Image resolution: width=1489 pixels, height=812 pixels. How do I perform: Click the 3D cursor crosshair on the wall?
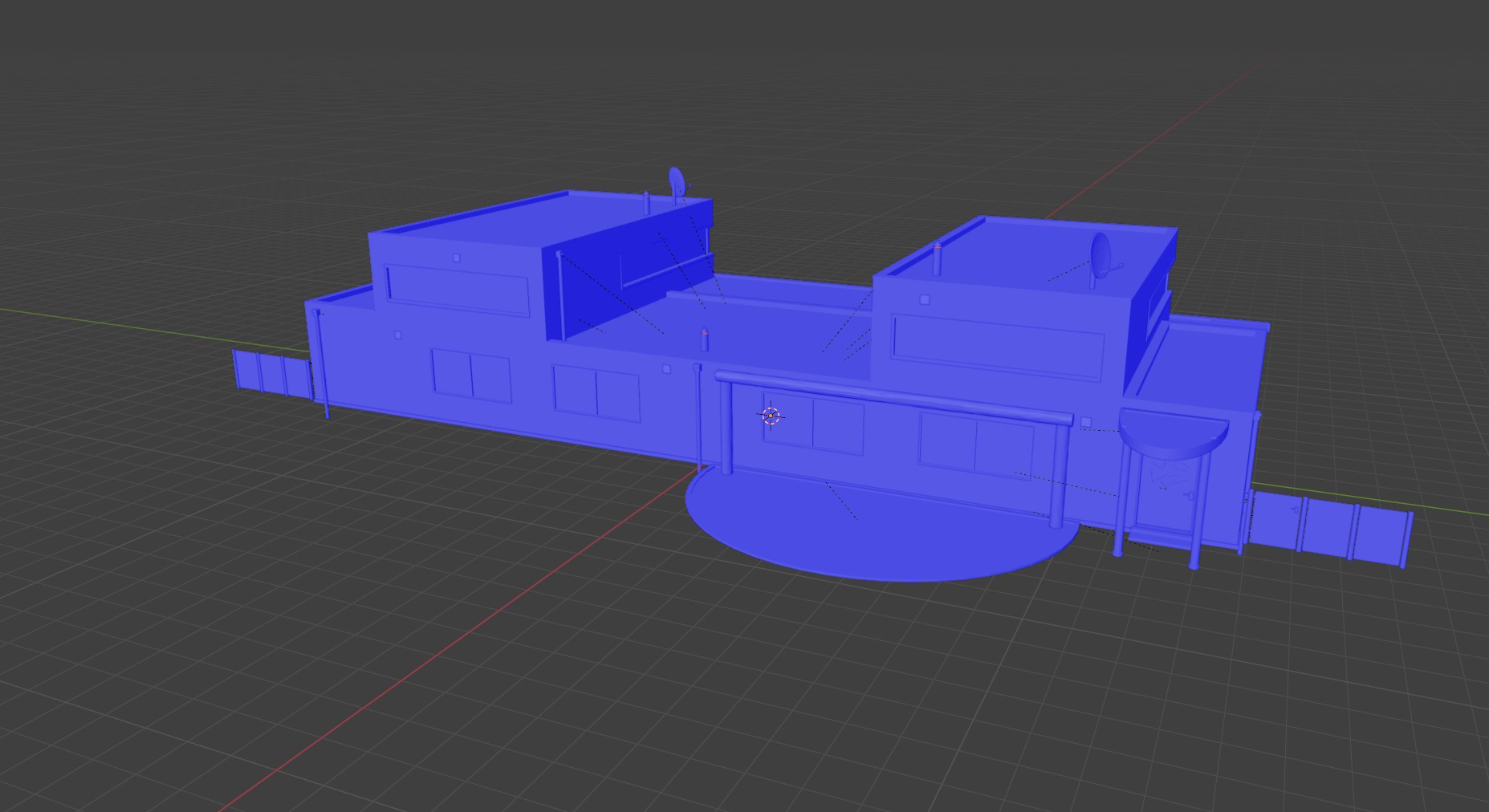[x=771, y=416]
